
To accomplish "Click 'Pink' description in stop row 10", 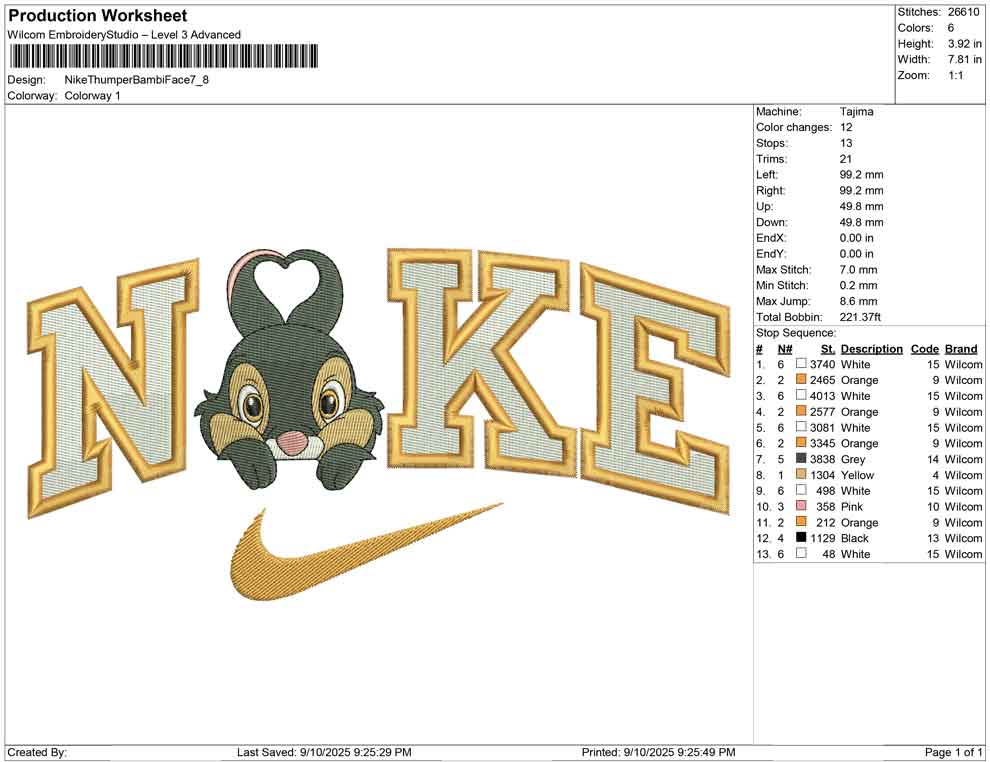I will click(852, 506).
